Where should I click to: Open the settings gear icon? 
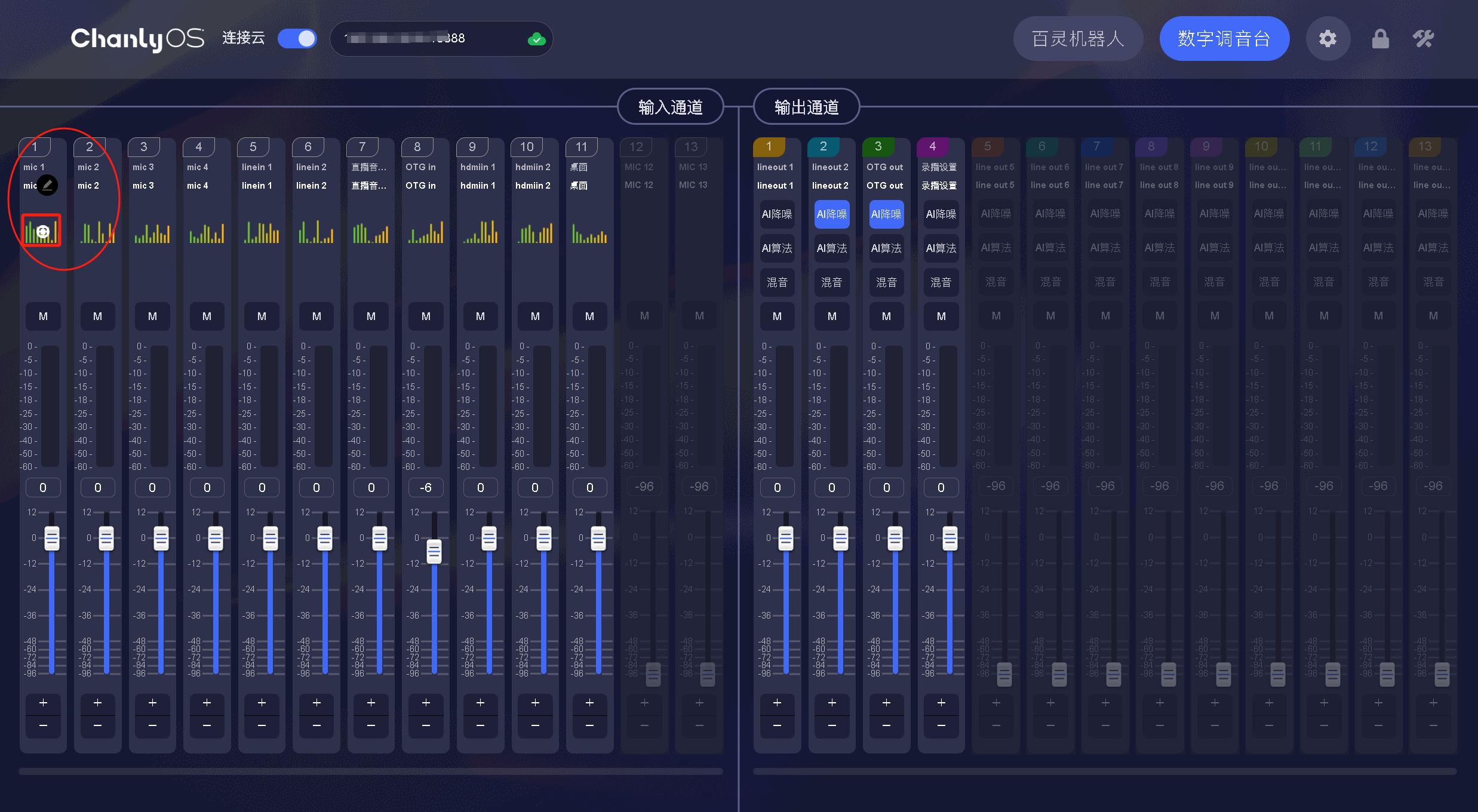pos(1328,39)
